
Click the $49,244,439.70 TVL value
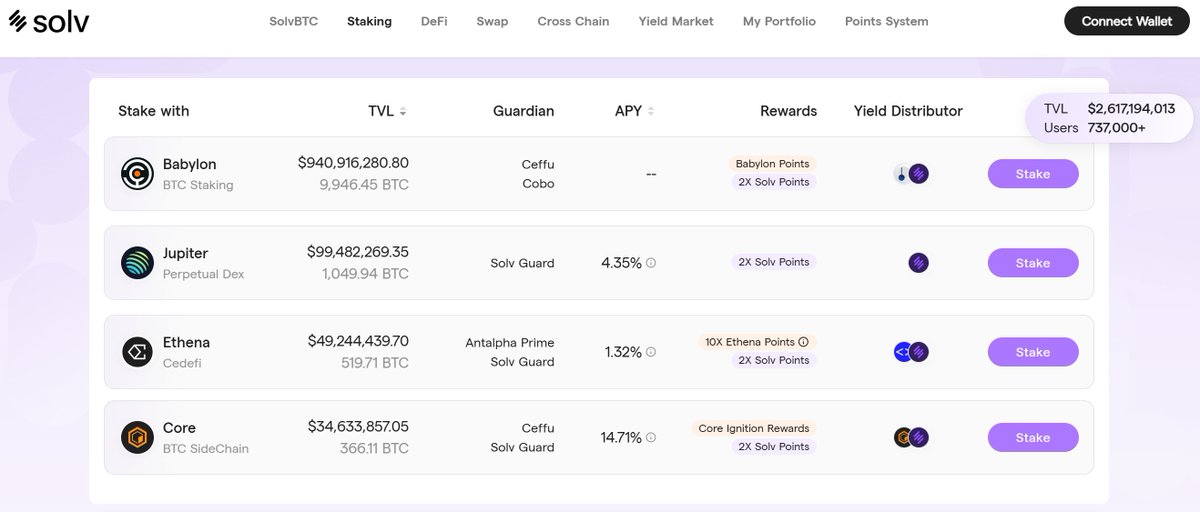coord(358,341)
